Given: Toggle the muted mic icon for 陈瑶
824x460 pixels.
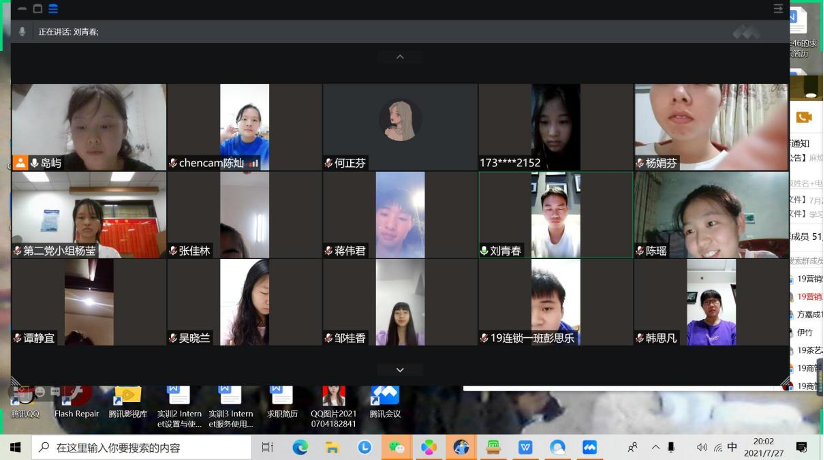Looking at the screenshot, I should click(640, 251).
